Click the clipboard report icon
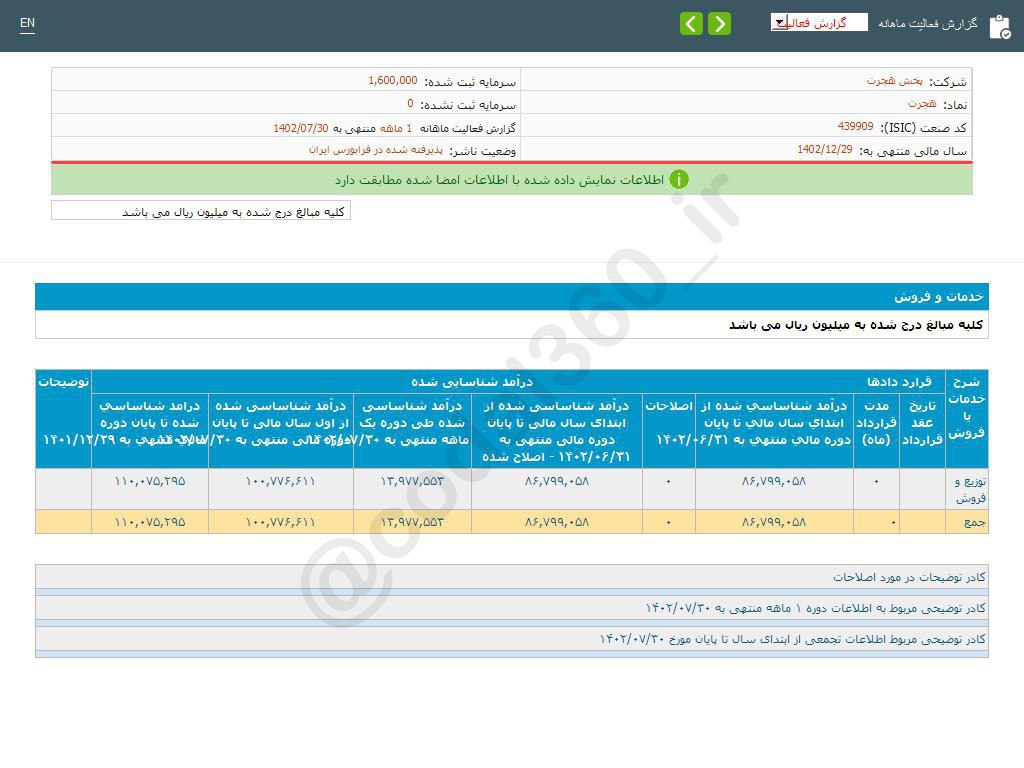 tap(1000, 26)
